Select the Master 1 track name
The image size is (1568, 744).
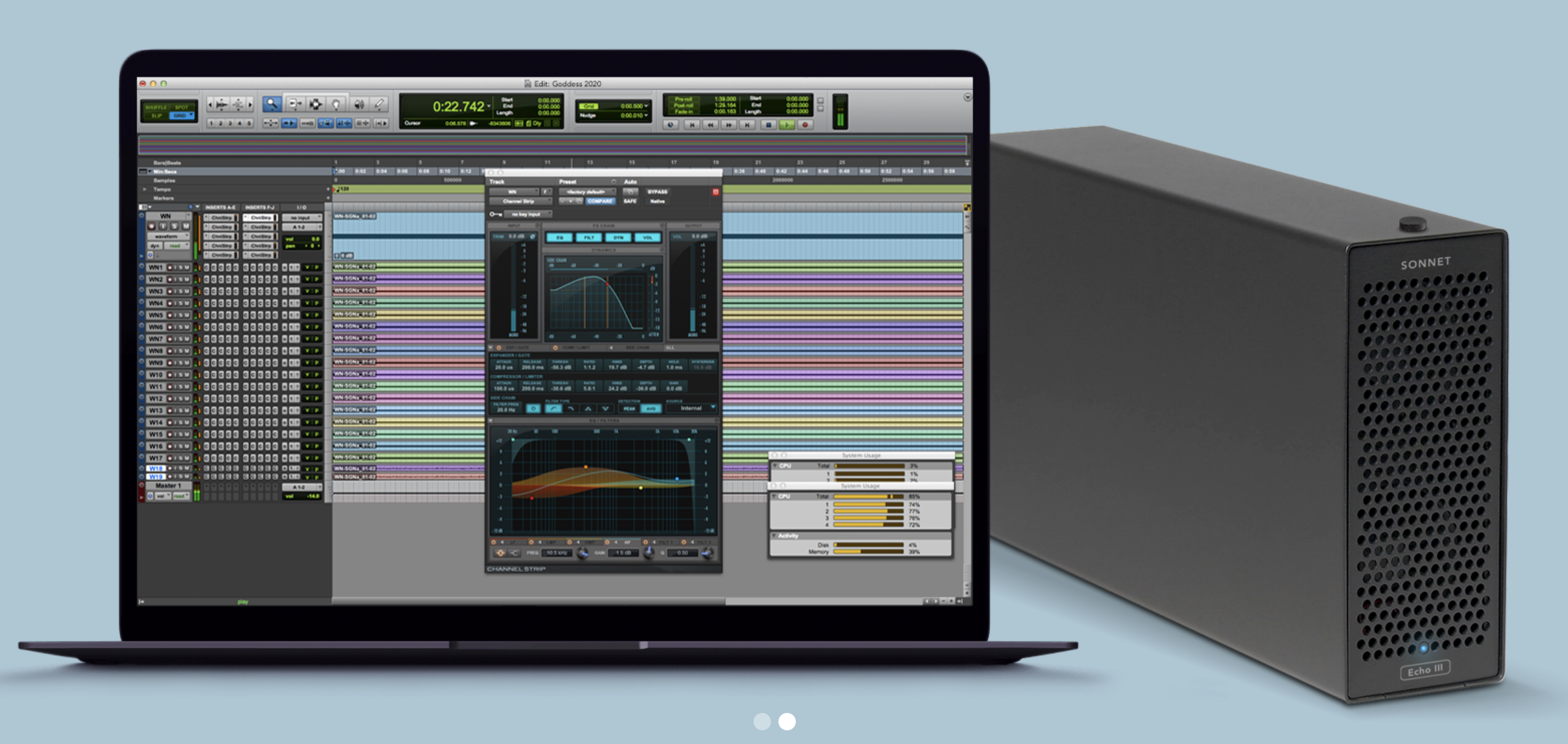click(x=168, y=486)
